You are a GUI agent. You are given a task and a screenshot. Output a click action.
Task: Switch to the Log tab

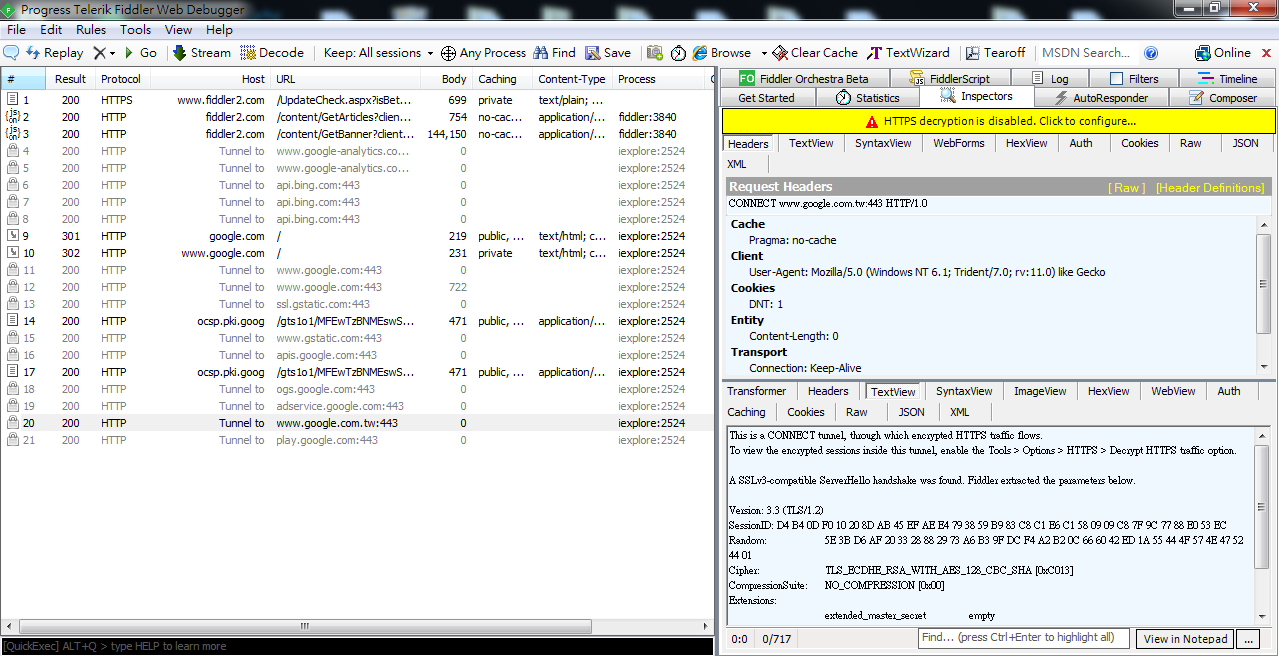1048,79
